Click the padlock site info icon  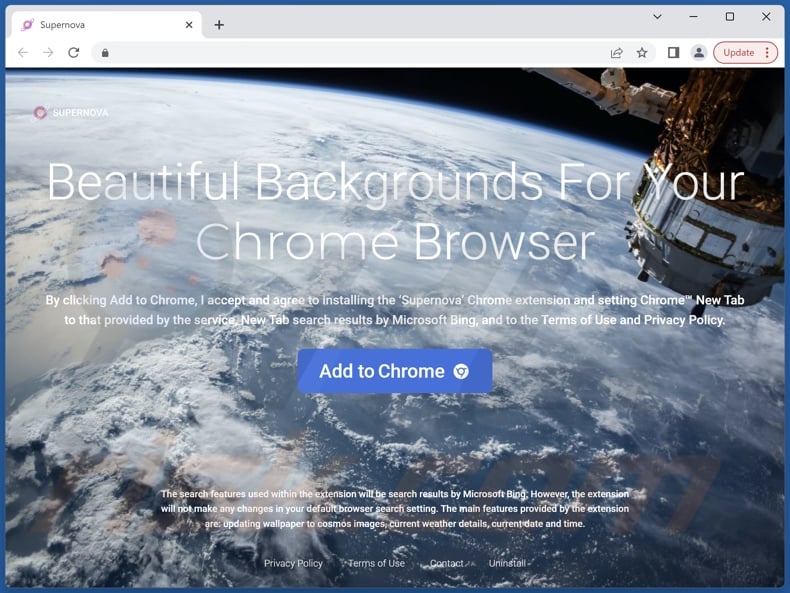coord(105,52)
